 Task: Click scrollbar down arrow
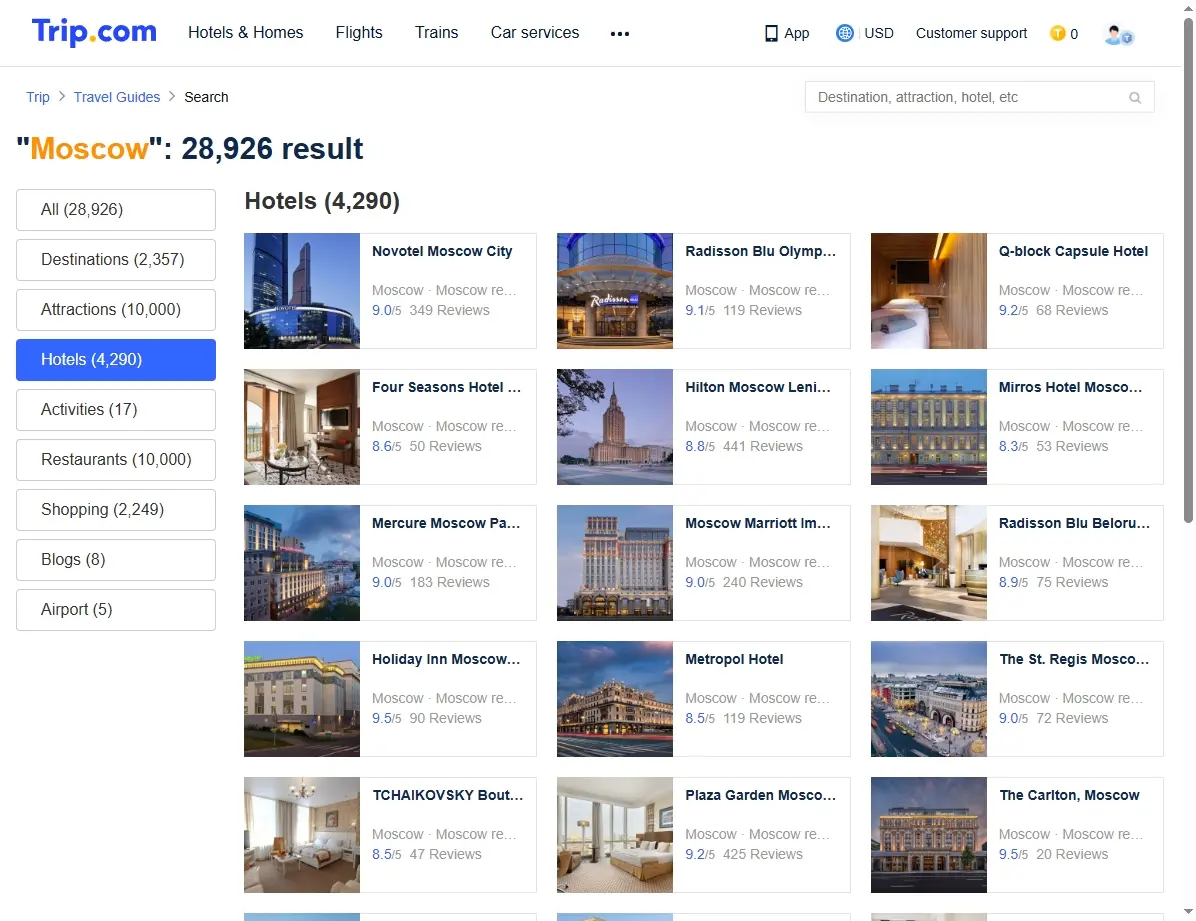1188,912
